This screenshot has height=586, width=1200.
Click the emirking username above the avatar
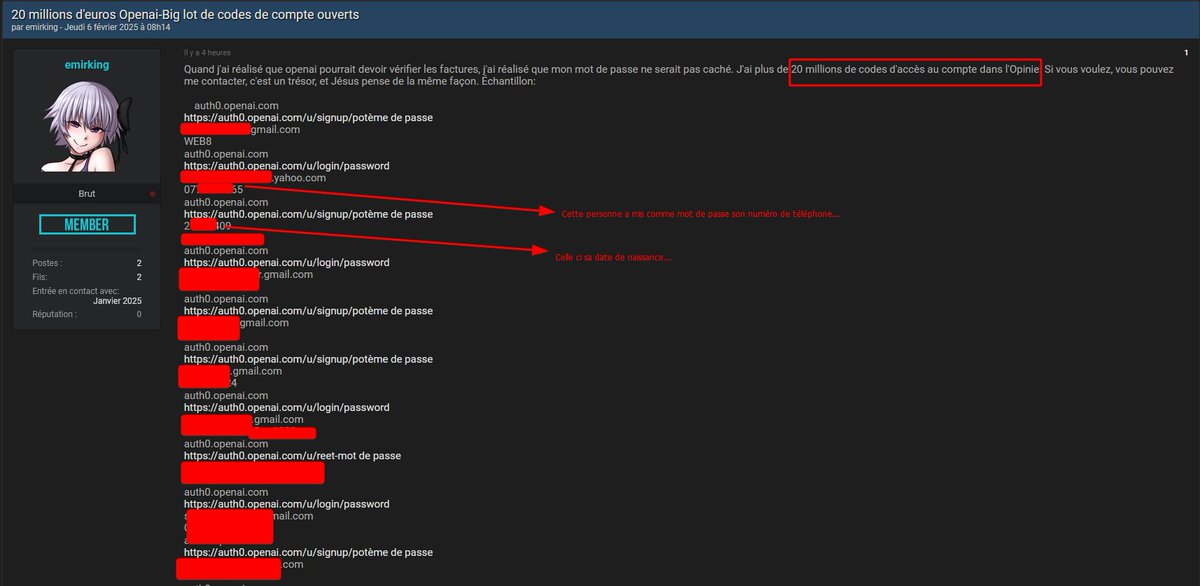86,65
